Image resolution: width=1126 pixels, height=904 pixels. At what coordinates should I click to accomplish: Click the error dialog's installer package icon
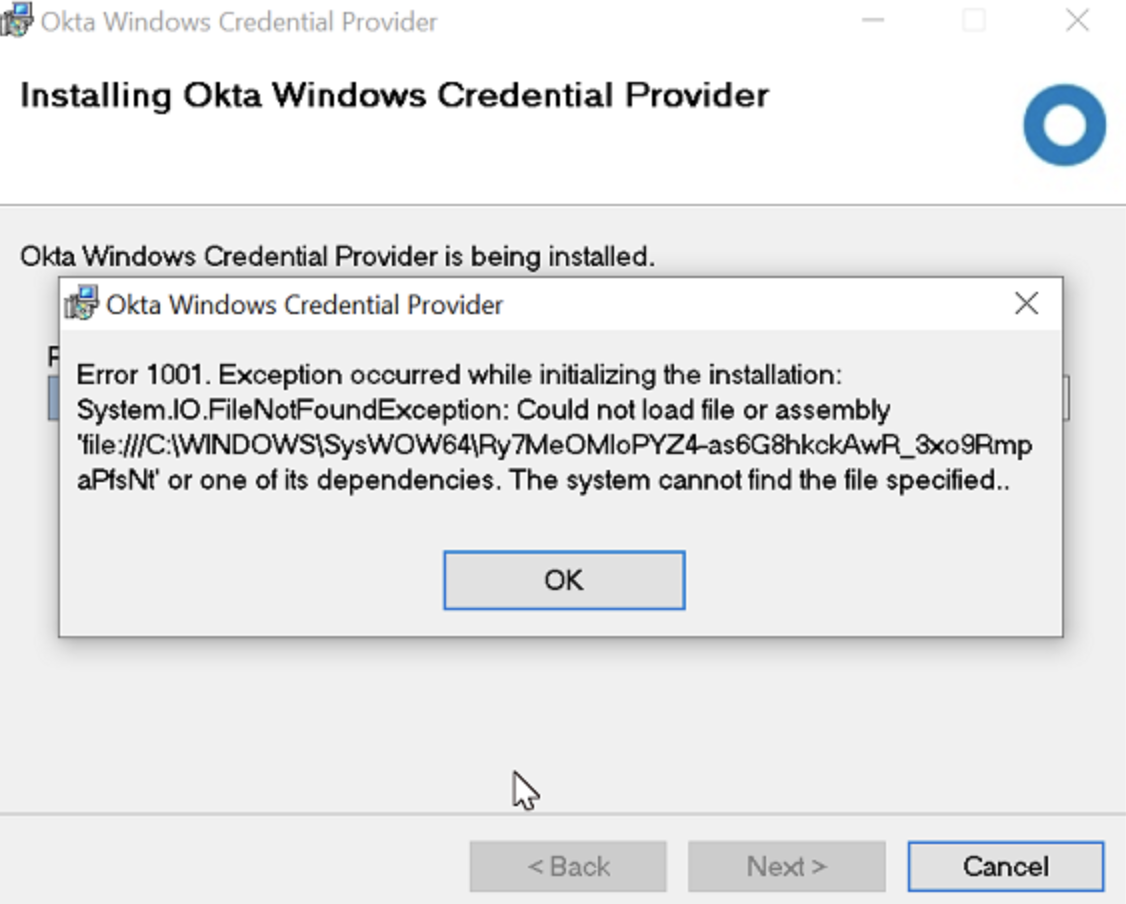[x=80, y=303]
